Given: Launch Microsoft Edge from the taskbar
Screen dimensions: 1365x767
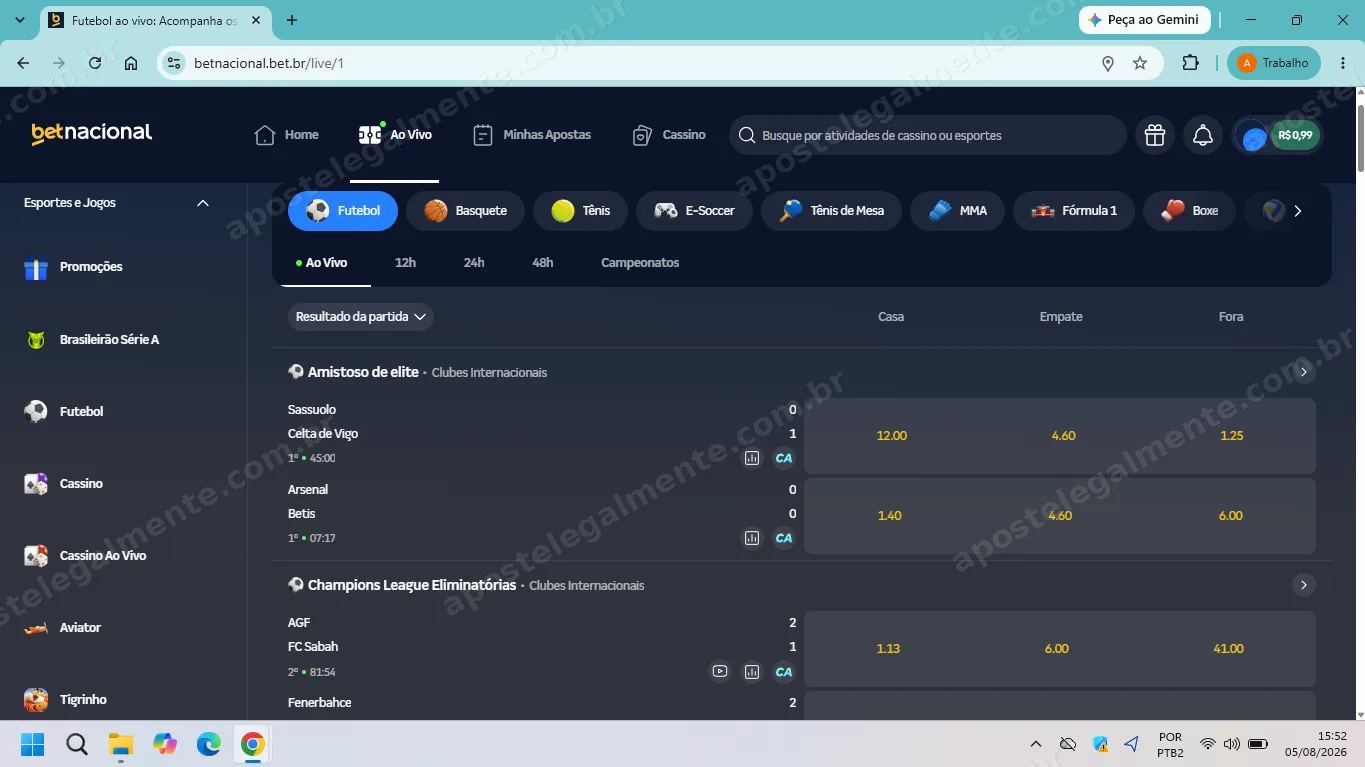Looking at the screenshot, I should [209, 744].
